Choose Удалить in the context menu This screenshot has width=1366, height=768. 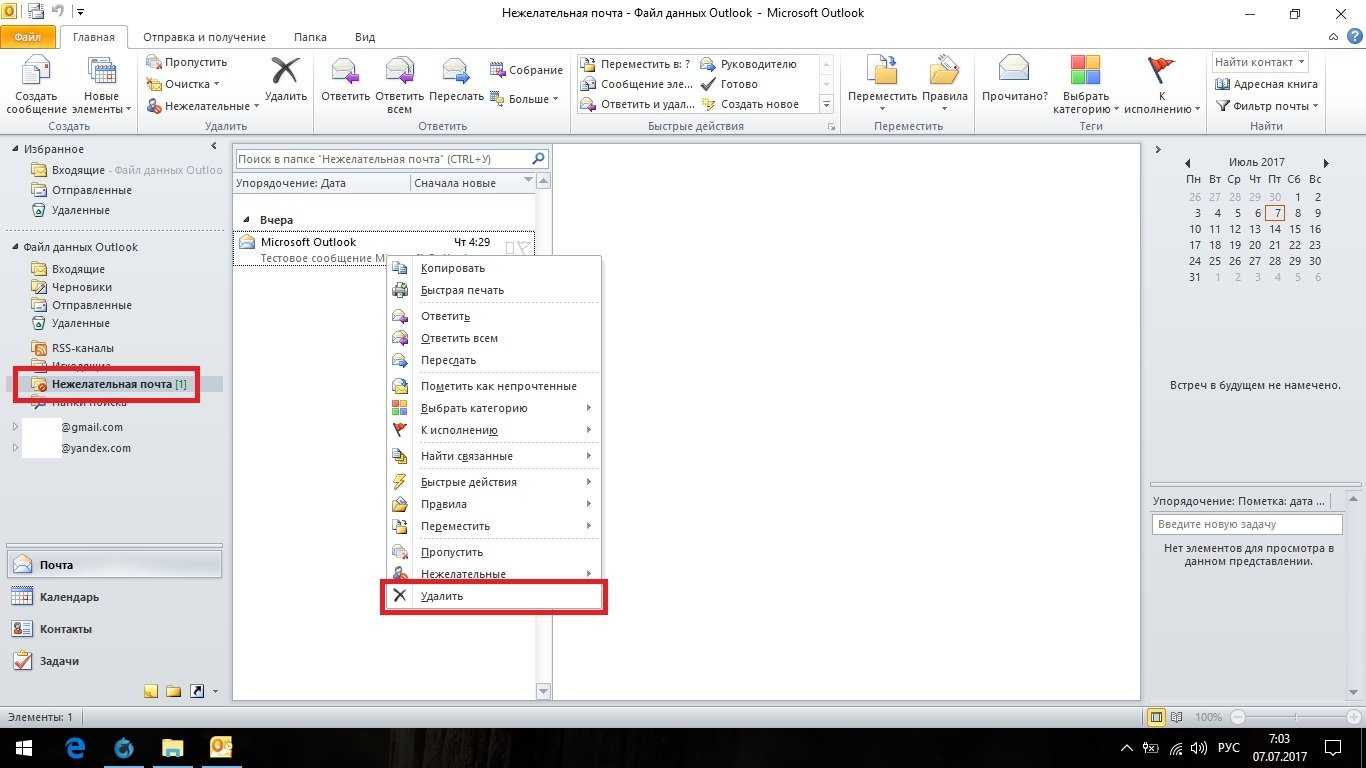494,596
